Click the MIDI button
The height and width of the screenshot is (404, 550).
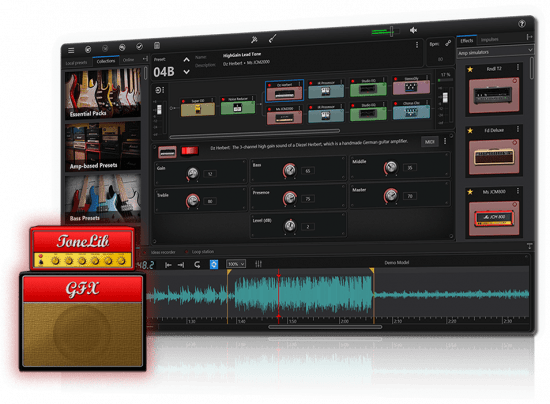[x=430, y=142]
